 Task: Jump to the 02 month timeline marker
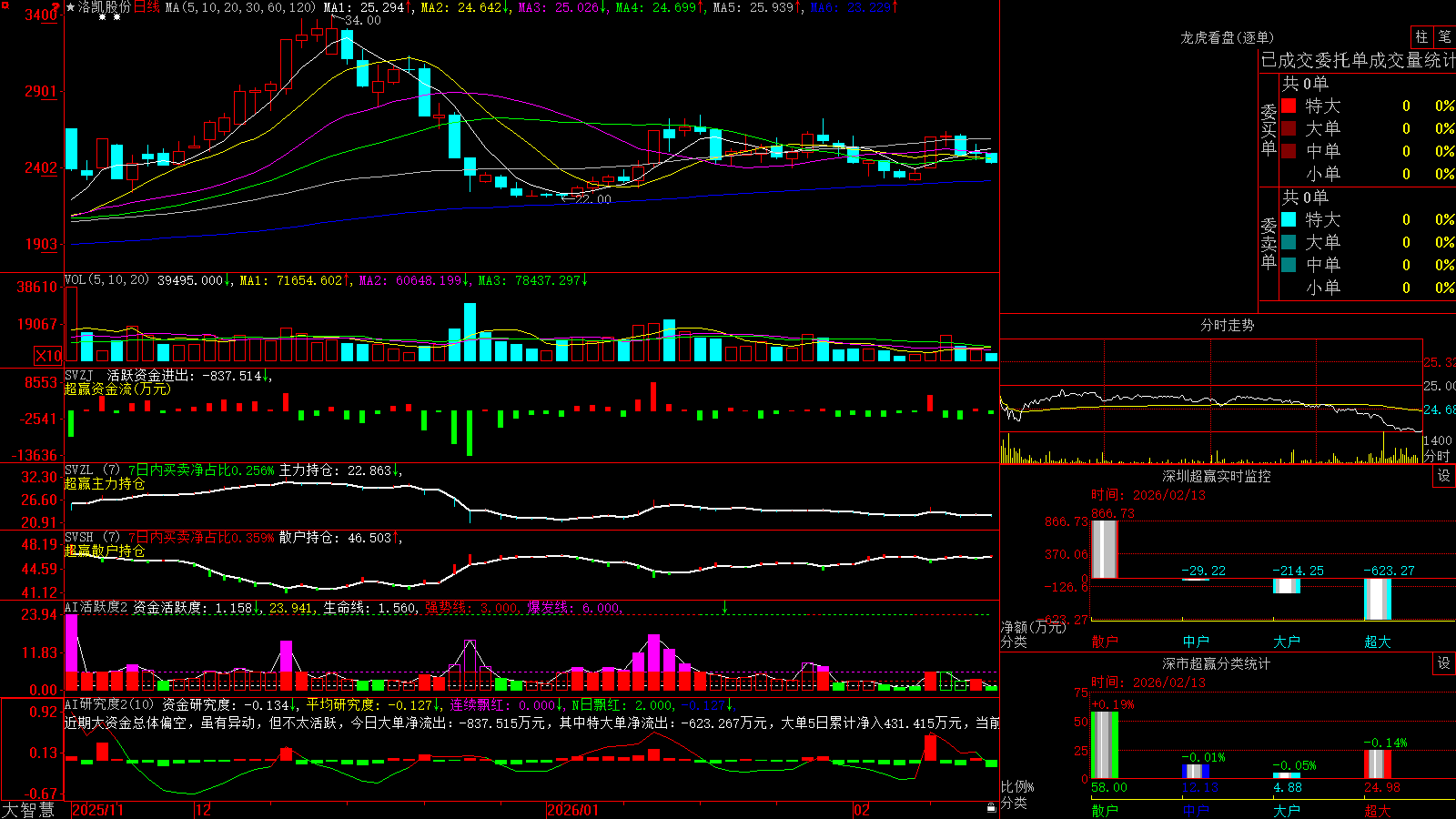(x=862, y=810)
